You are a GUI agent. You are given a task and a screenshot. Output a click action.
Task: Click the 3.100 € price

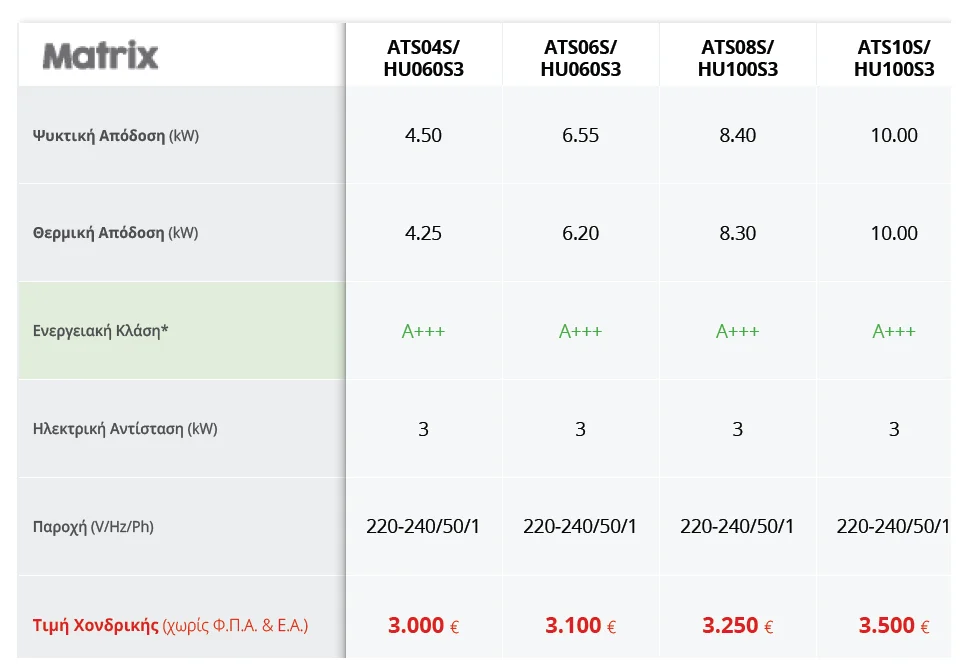click(580, 626)
